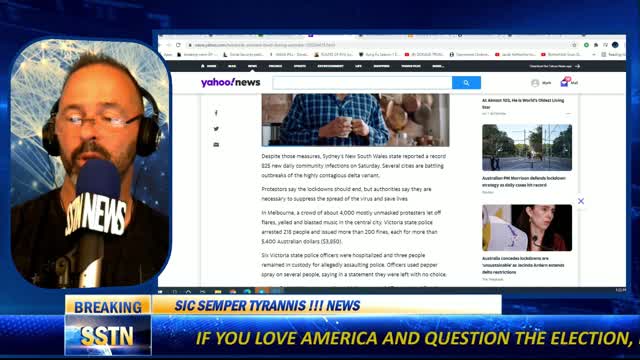640x360 pixels.
Task: Open the Jacinda Ardern article thumbnail
Action: pyautogui.click(x=527, y=228)
